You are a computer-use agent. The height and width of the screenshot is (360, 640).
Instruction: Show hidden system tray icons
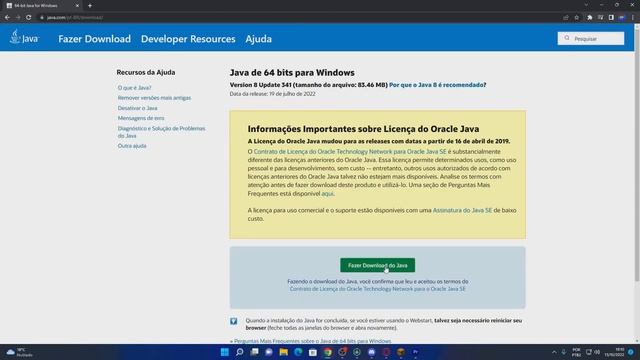(x=554, y=352)
